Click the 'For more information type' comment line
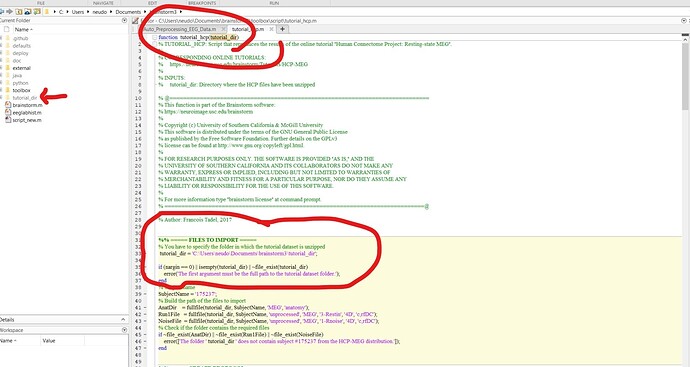This screenshot has height=367, width=690. click(240, 199)
